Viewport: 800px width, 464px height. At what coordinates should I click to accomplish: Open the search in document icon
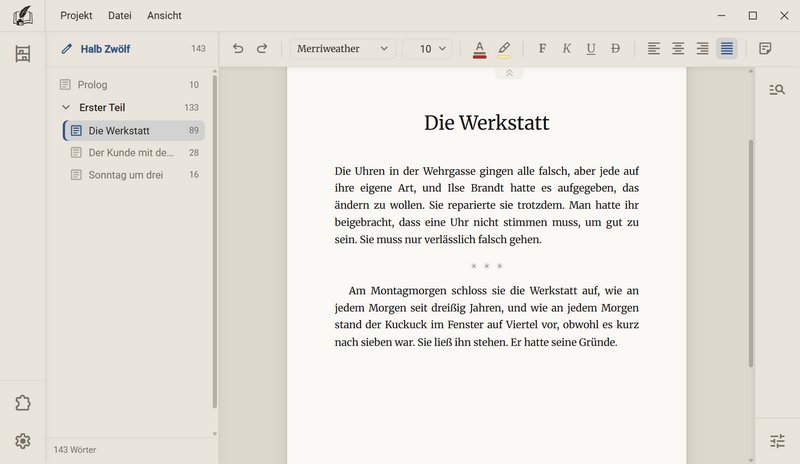coord(777,90)
